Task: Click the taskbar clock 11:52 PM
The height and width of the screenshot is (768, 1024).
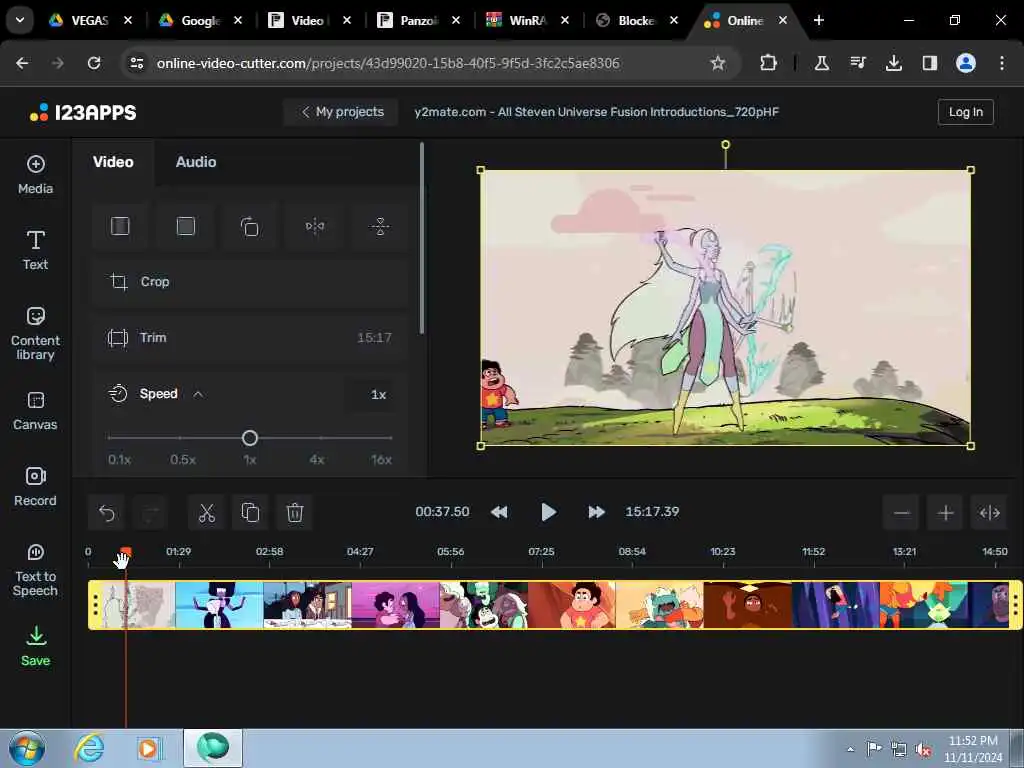Action: (x=973, y=741)
